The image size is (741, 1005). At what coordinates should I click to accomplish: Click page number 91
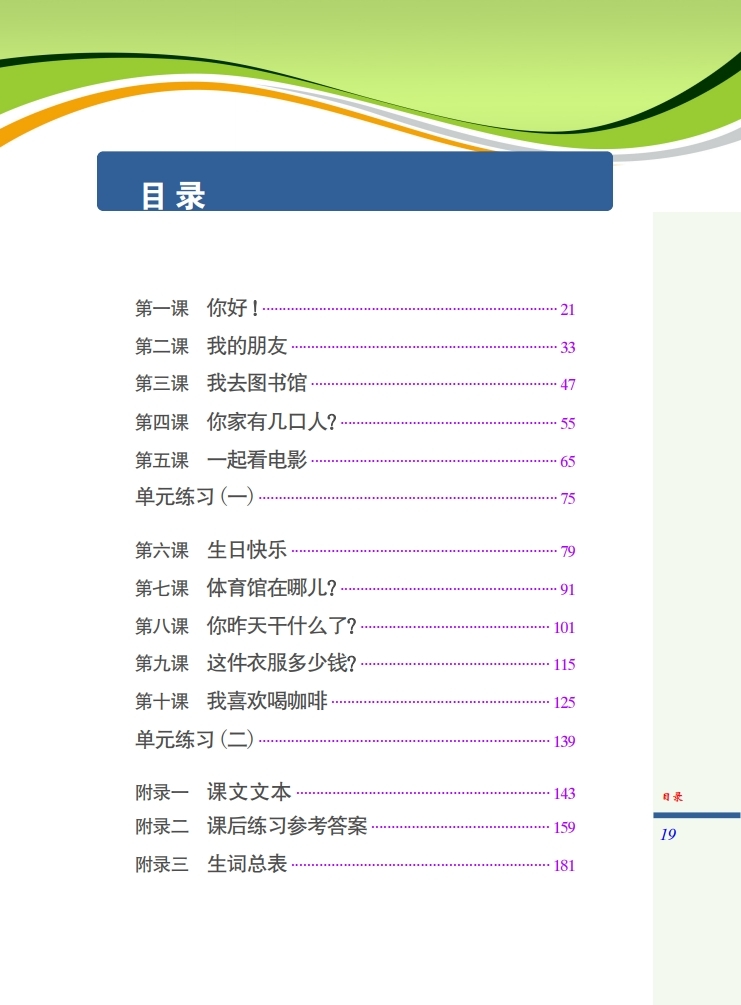pyautogui.click(x=567, y=590)
